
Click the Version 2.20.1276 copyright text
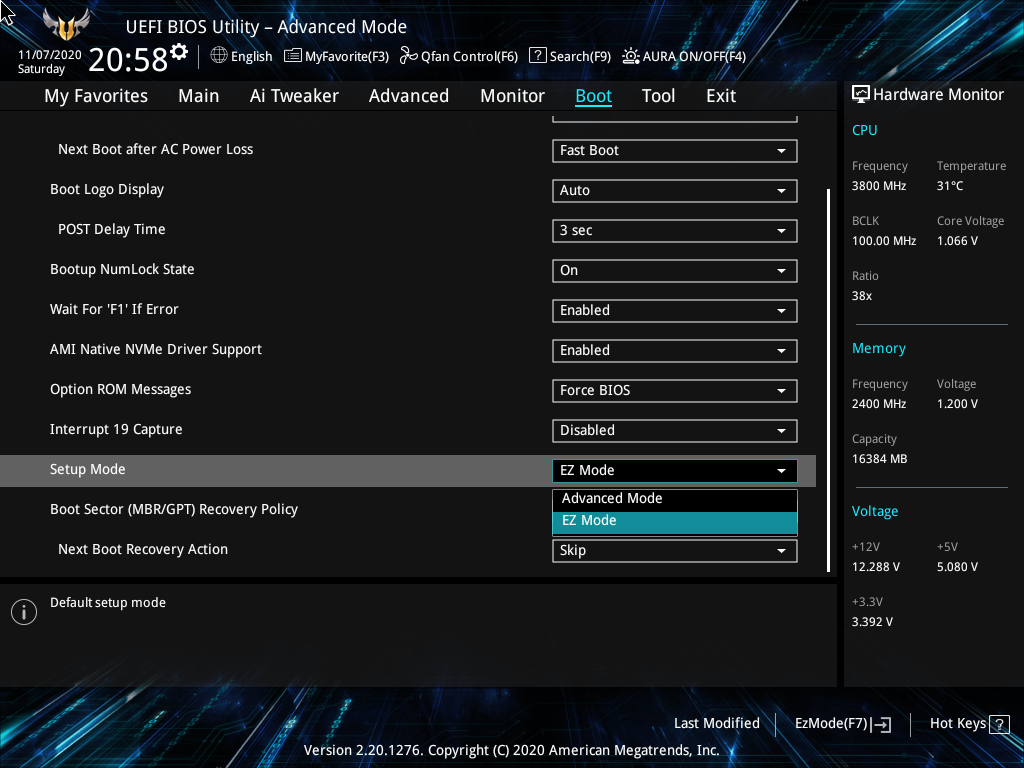[511, 750]
